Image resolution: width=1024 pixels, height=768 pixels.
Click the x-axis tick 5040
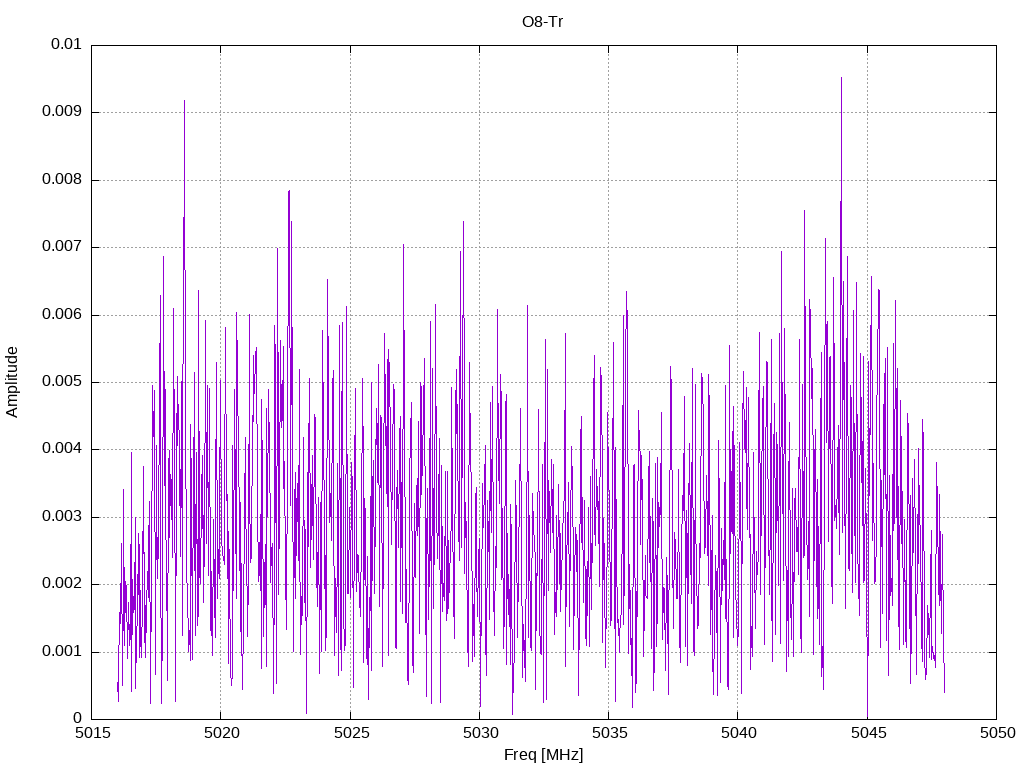(x=739, y=733)
